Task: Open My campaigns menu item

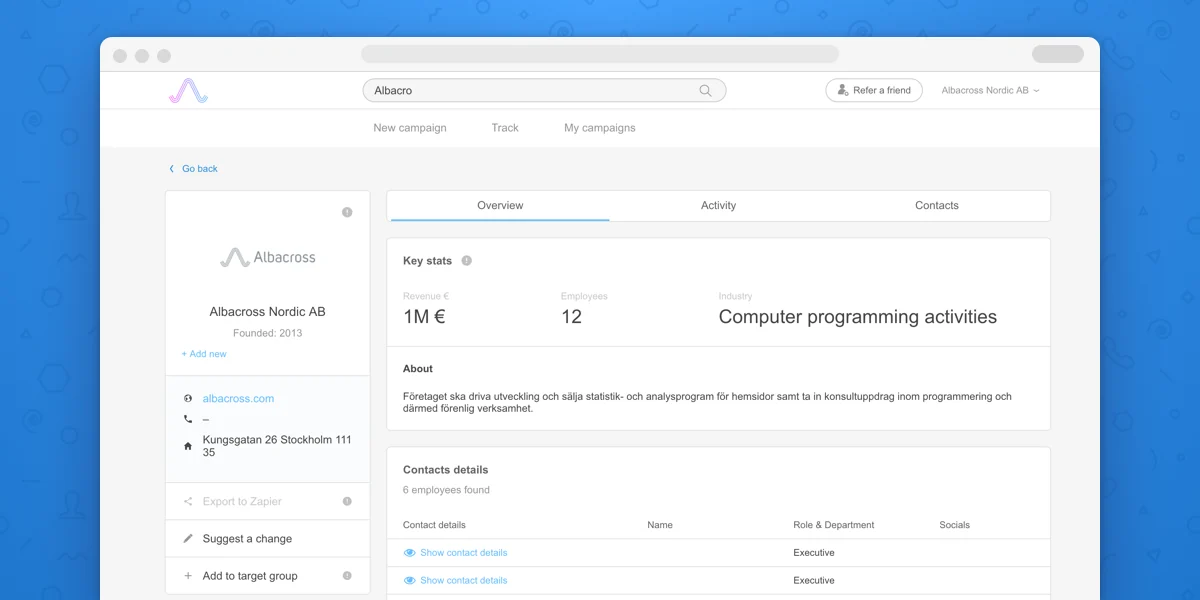Action: 600,128
